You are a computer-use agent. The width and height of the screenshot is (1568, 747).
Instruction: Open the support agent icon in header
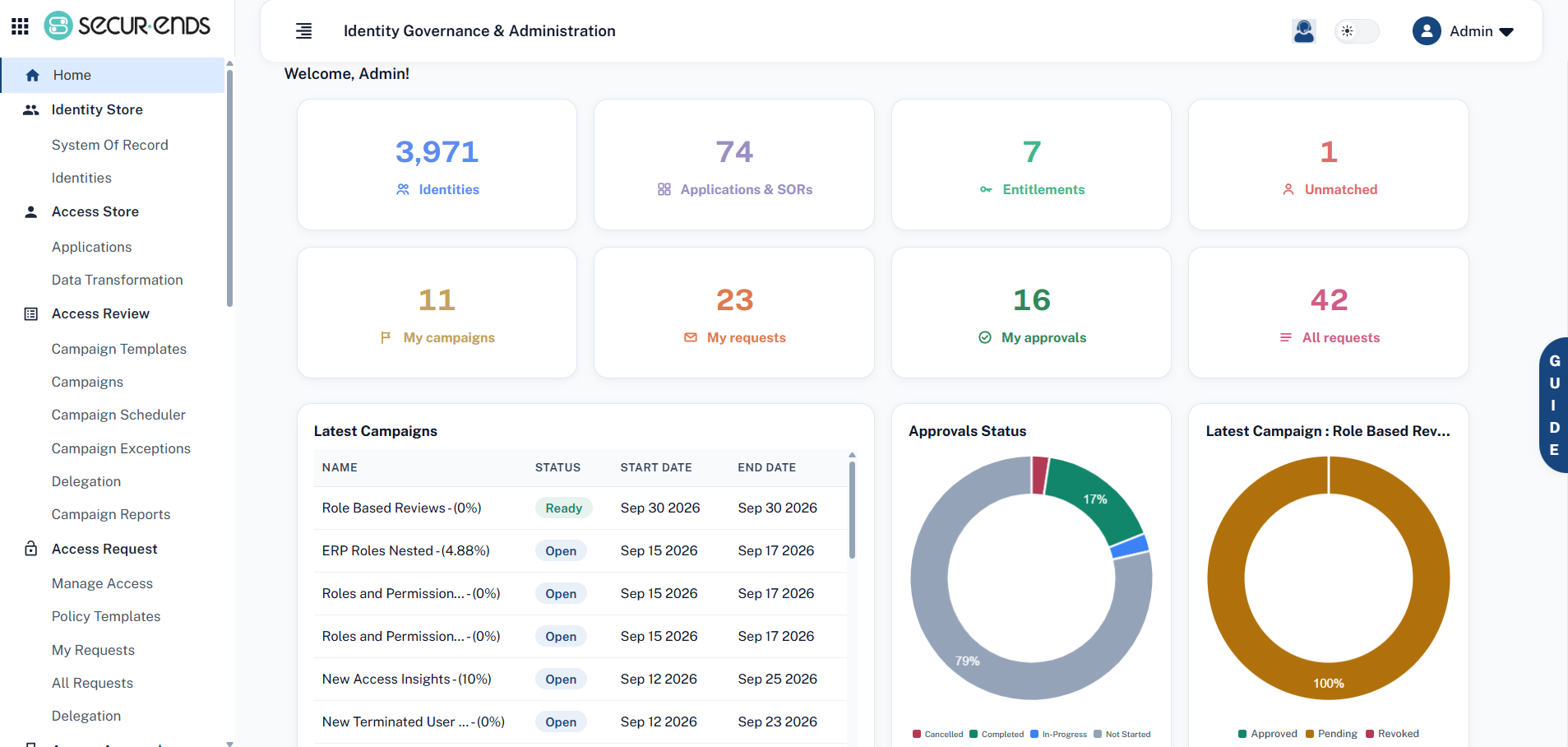1304,31
